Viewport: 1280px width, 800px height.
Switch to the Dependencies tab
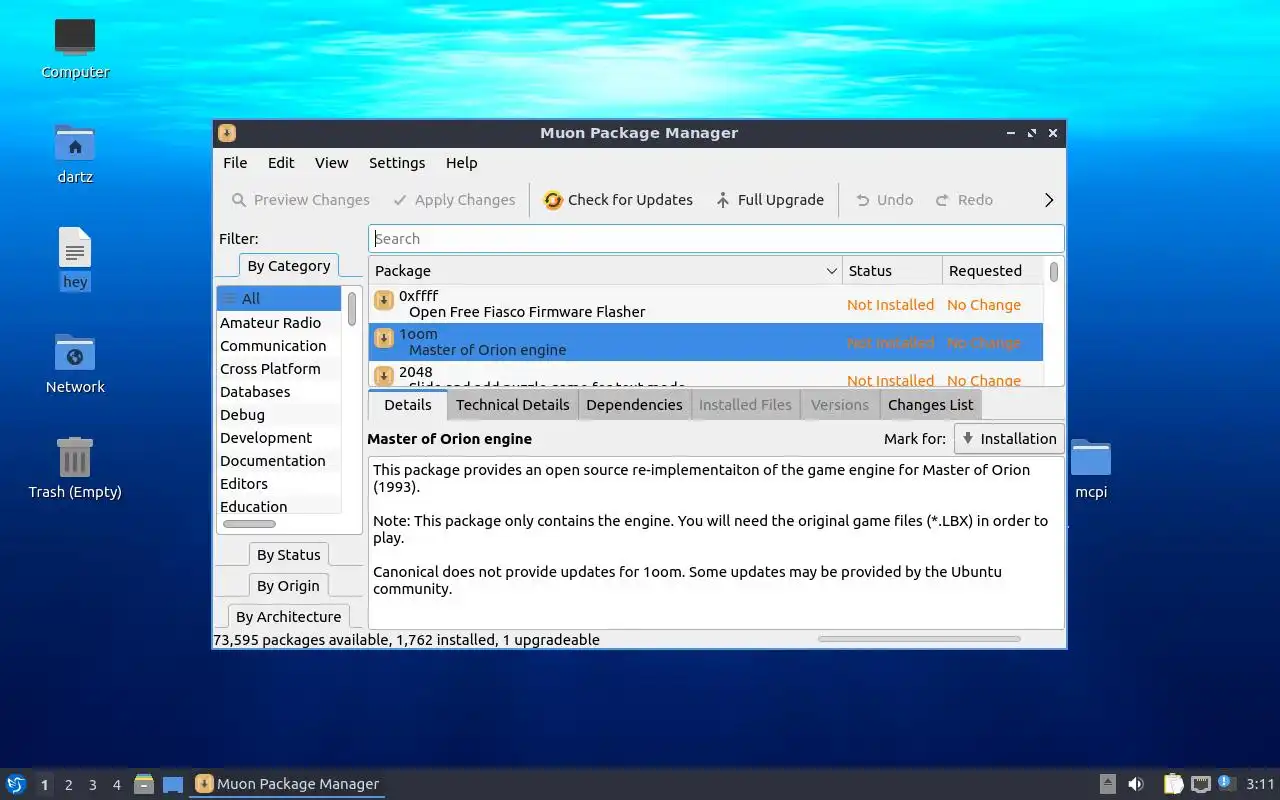[x=634, y=405]
